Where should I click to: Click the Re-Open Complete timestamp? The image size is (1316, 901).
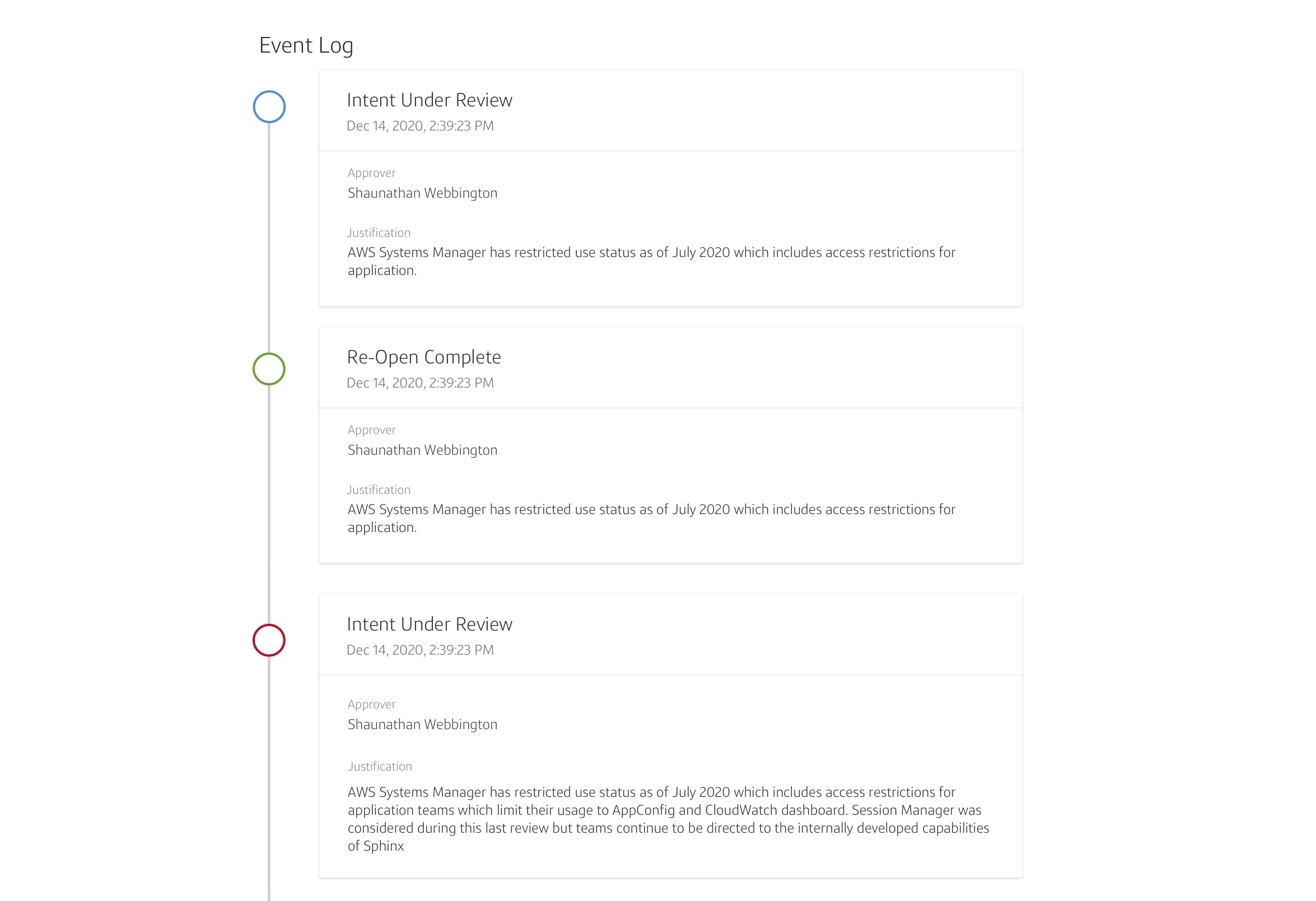pos(420,383)
